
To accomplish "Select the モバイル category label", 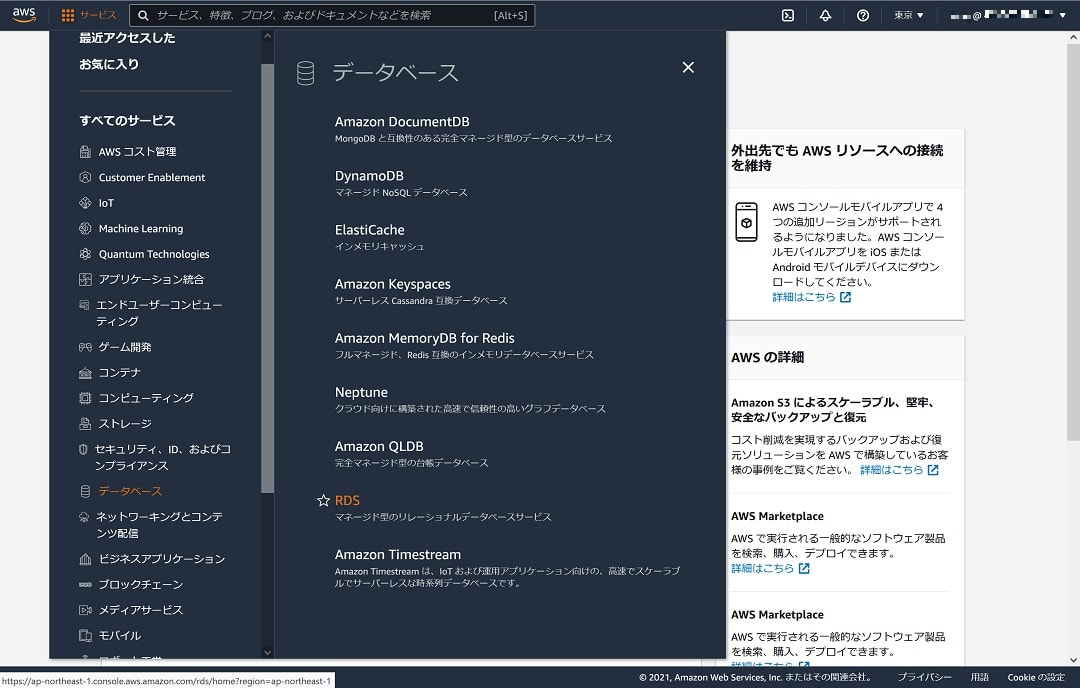I will click(120, 635).
